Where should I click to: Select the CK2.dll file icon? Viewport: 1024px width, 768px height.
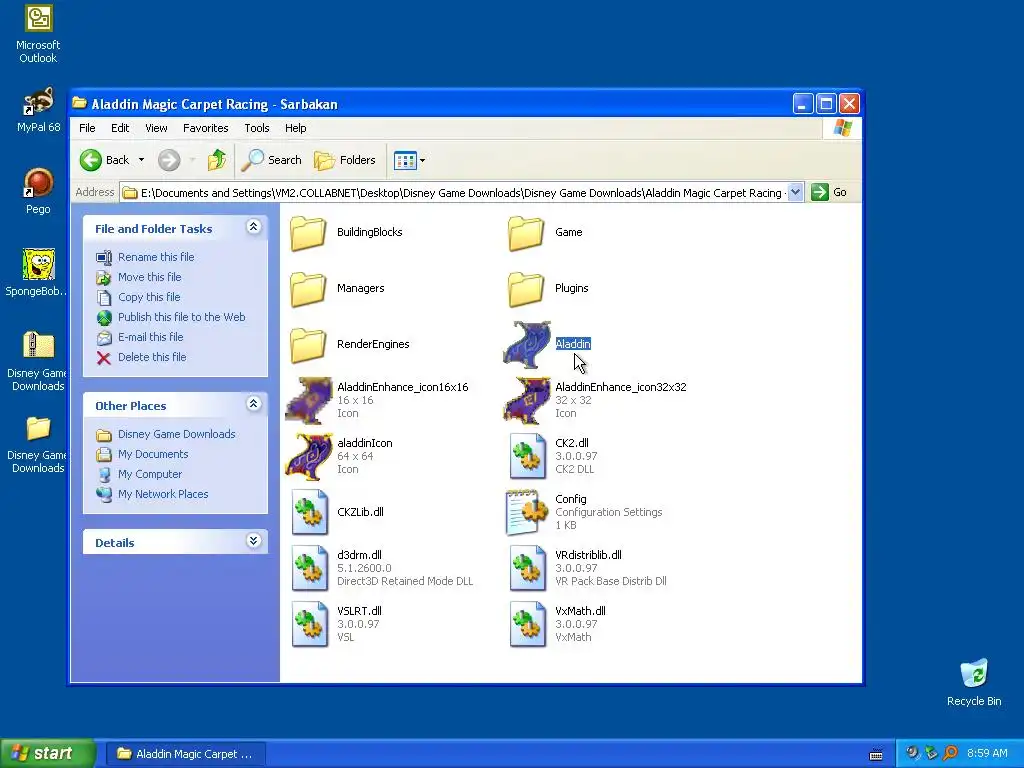[528, 456]
